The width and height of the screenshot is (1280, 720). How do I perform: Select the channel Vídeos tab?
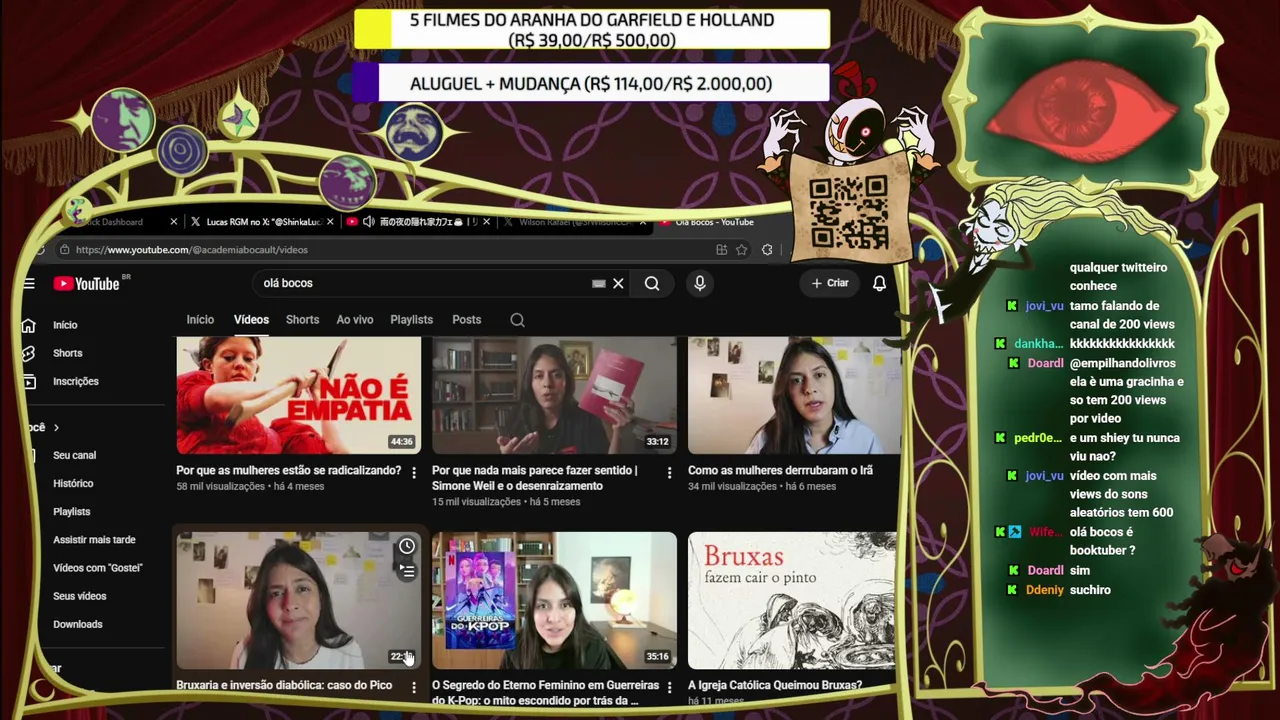pyautogui.click(x=251, y=320)
